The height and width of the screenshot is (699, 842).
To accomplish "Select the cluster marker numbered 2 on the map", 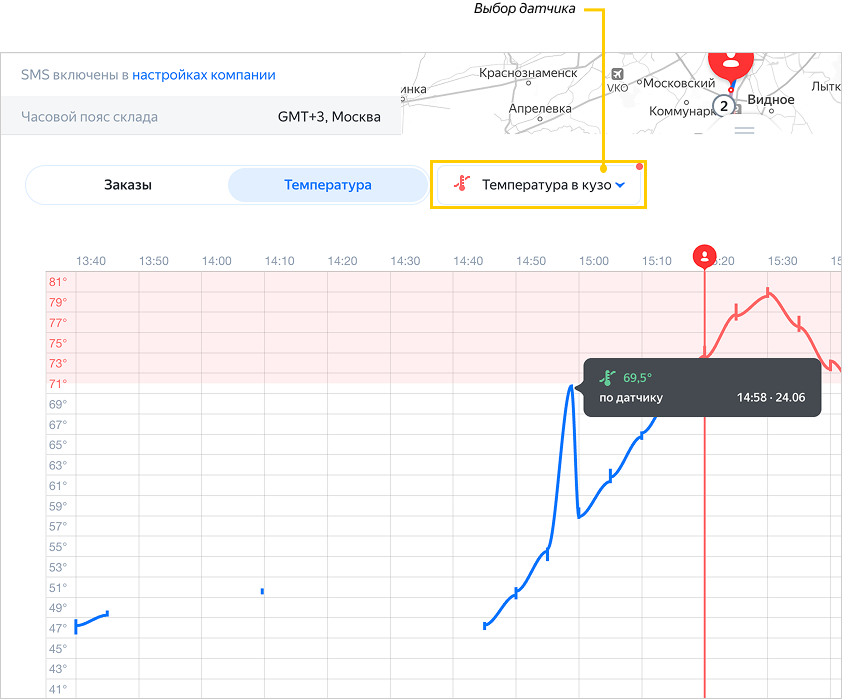I will point(722,105).
